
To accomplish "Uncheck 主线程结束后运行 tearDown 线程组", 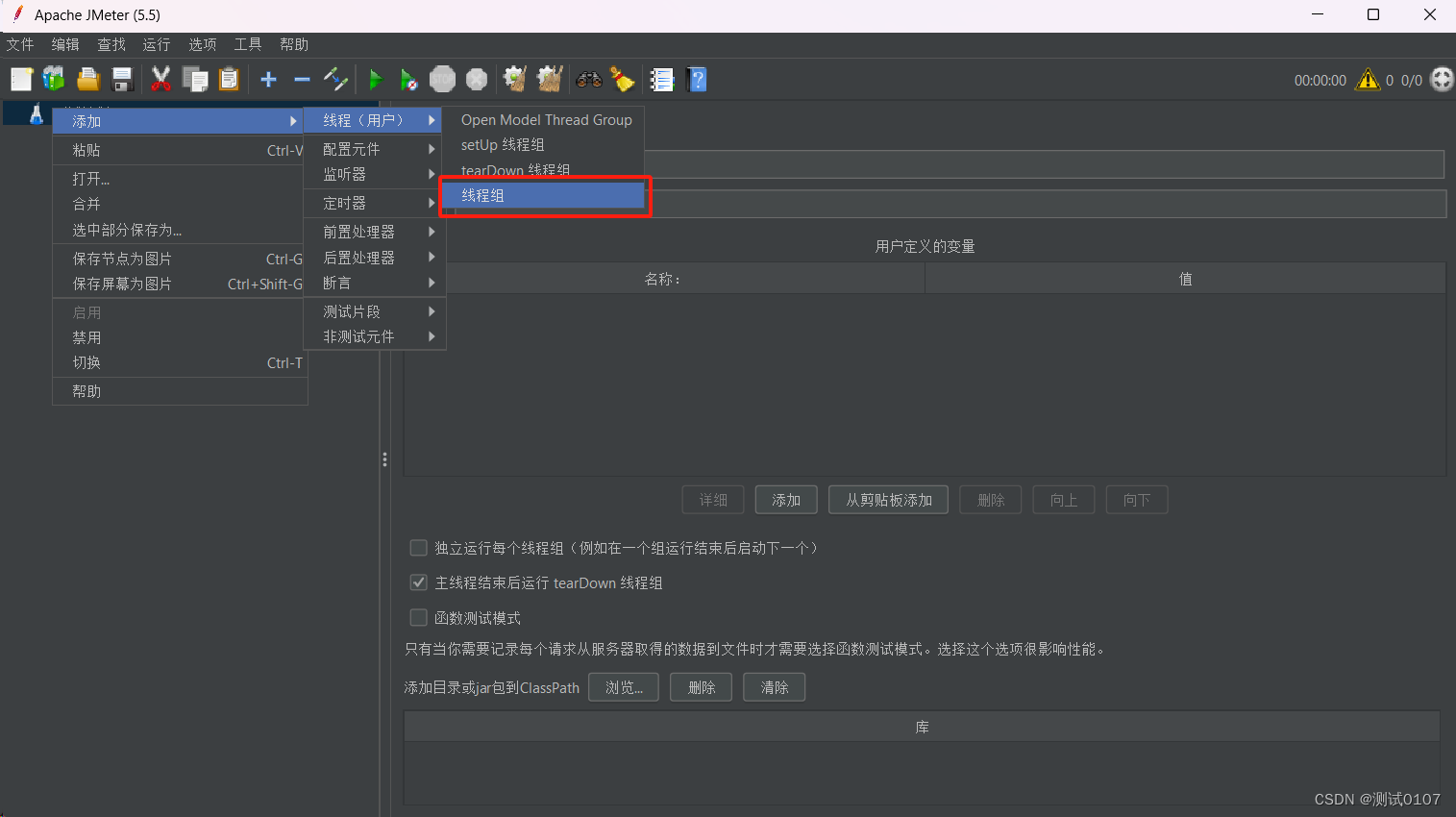I will (x=418, y=582).
